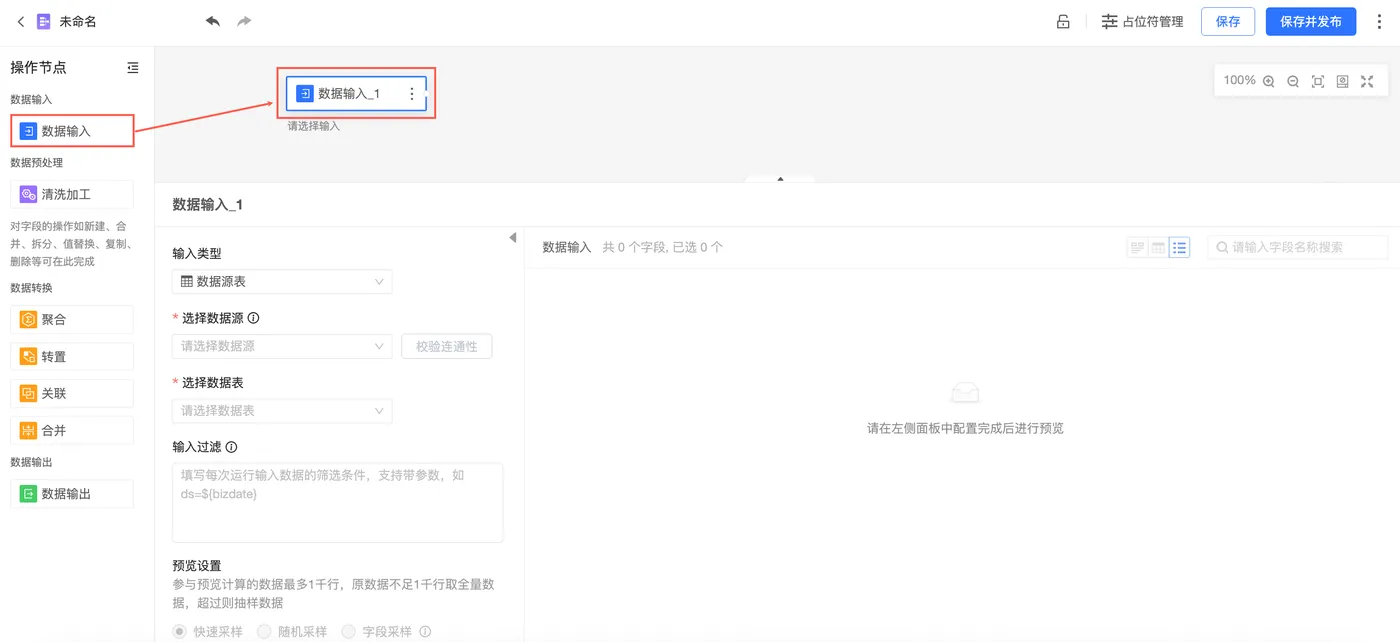Switch to table view mode
The width and height of the screenshot is (1400, 642).
coord(1158,247)
